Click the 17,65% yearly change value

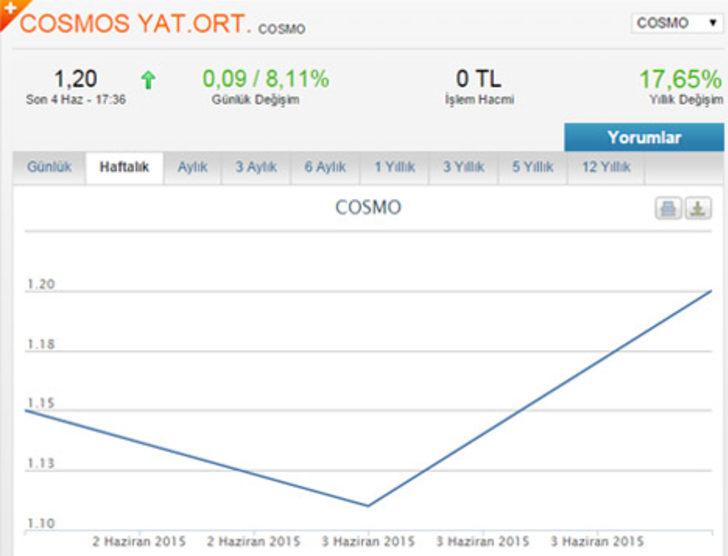680,79
